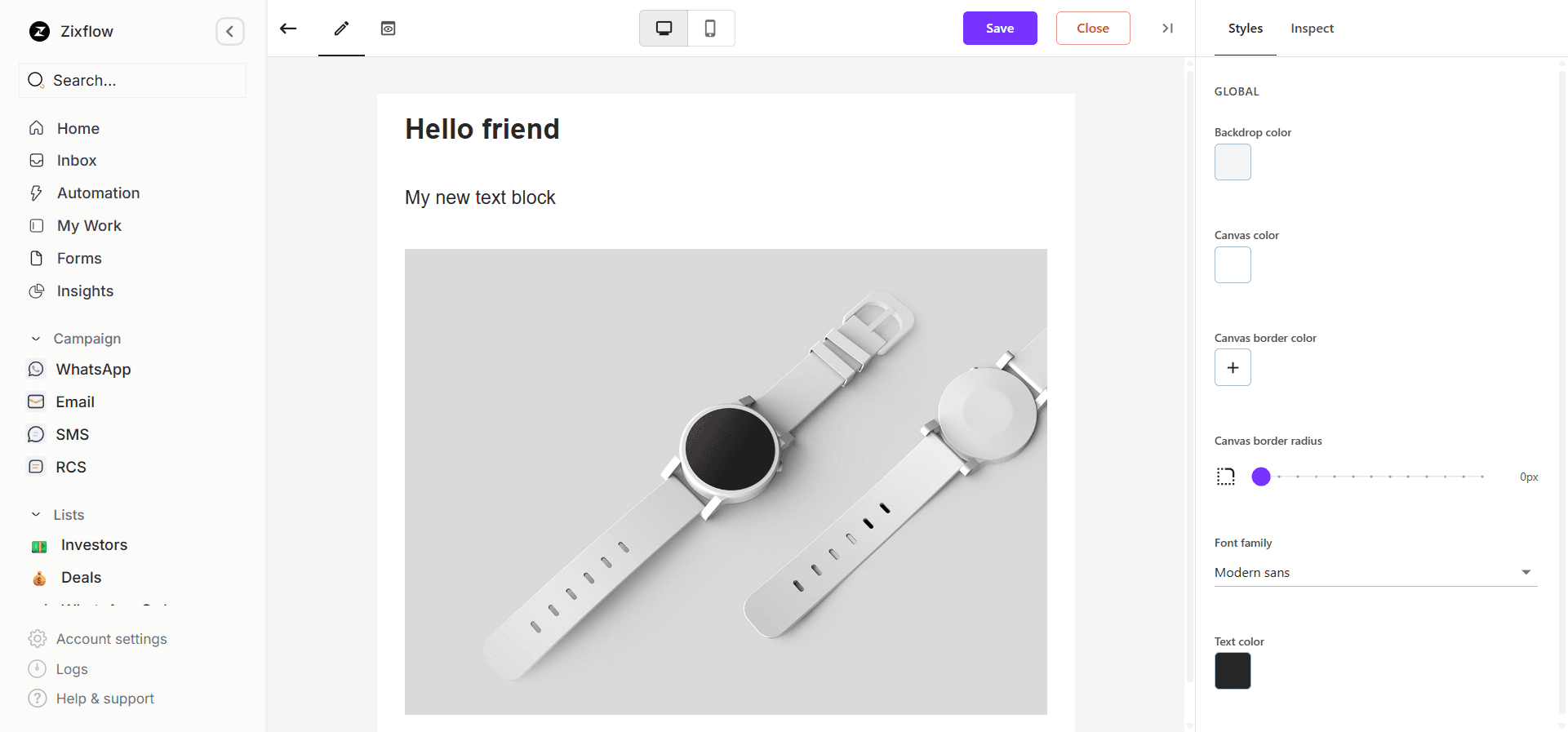1568x732 pixels.
Task: Open the preview eye icon
Action: [389, 29]
